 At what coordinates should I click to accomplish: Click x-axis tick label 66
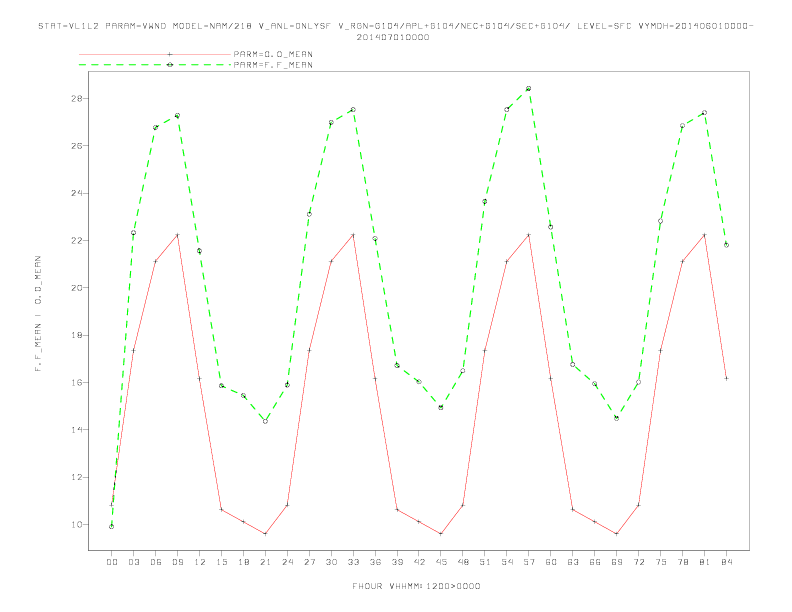pos(595,562)
